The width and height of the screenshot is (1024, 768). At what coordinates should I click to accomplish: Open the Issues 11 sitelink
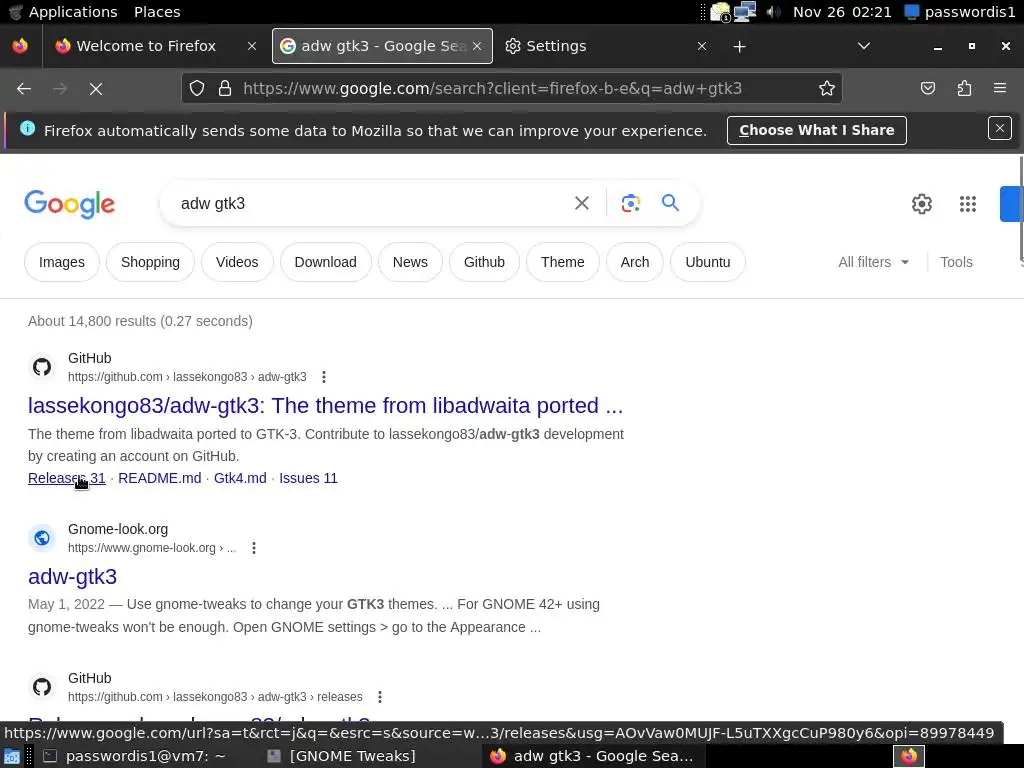(x=308, y=478)
